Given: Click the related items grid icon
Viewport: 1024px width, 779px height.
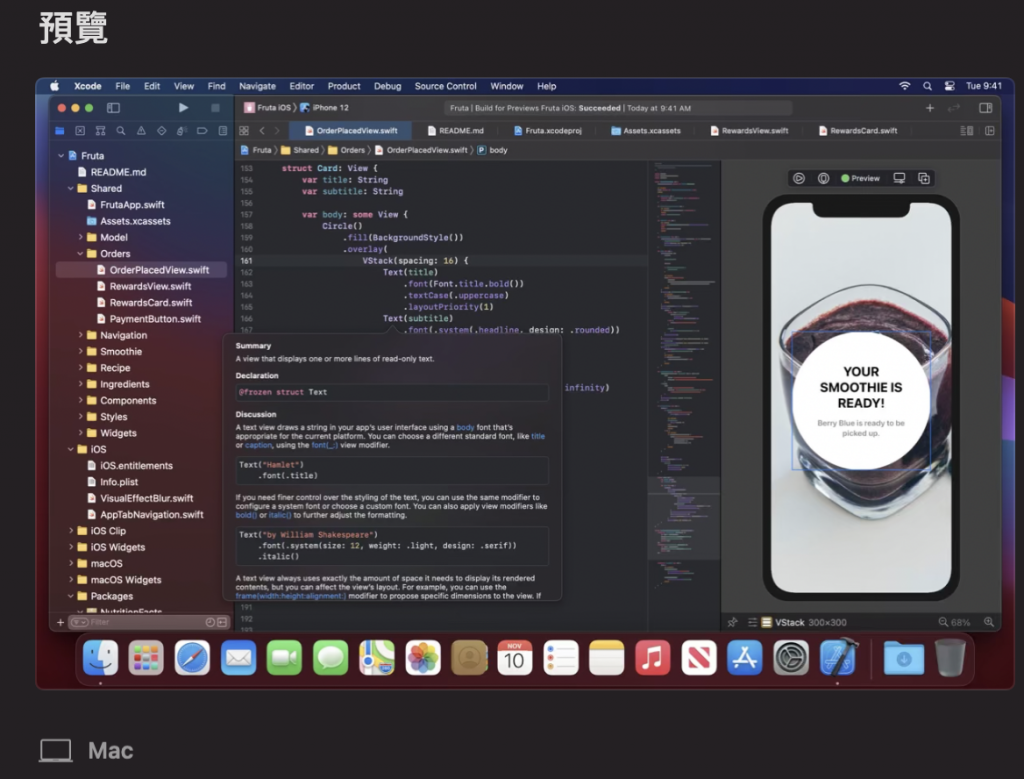Looking at the screenshot, I should pyautogui.click(x=244, y=131).
